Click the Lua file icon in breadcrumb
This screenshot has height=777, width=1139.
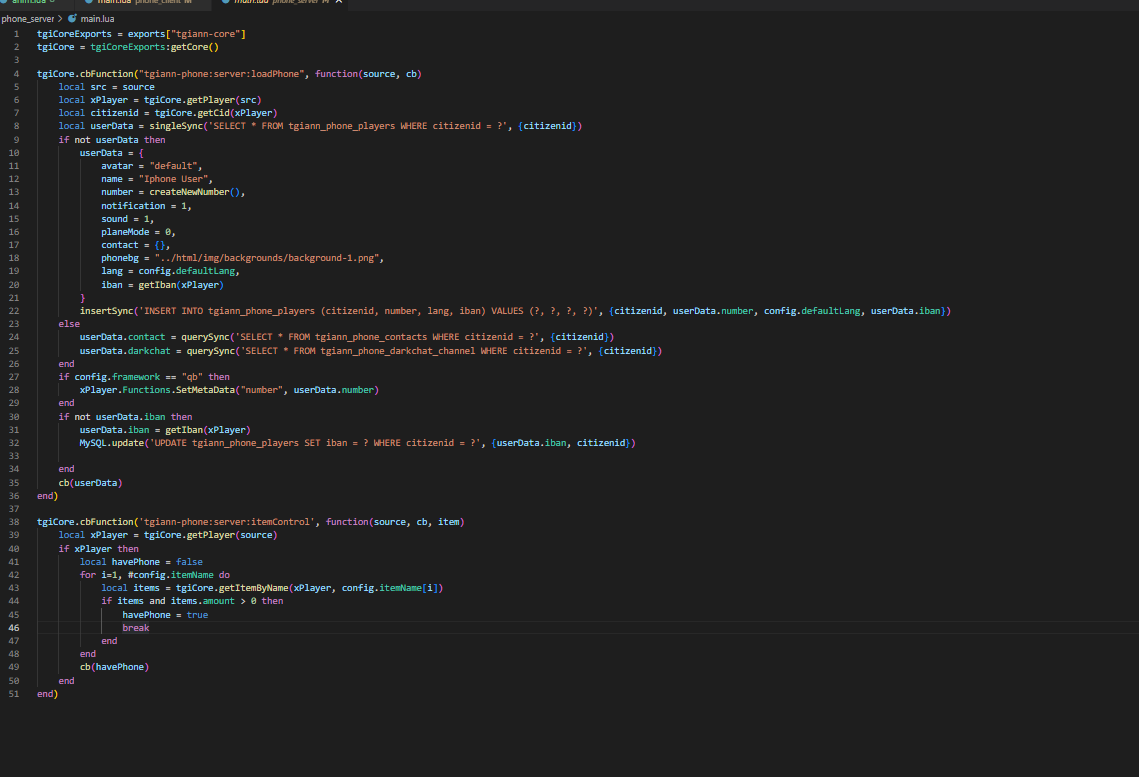(72, 19)
